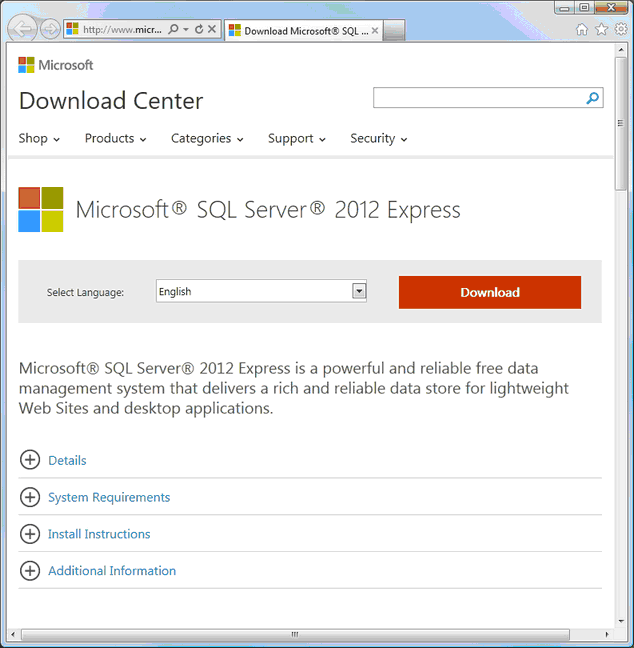Click the Refresh icon in address bar

pos(199,29)
